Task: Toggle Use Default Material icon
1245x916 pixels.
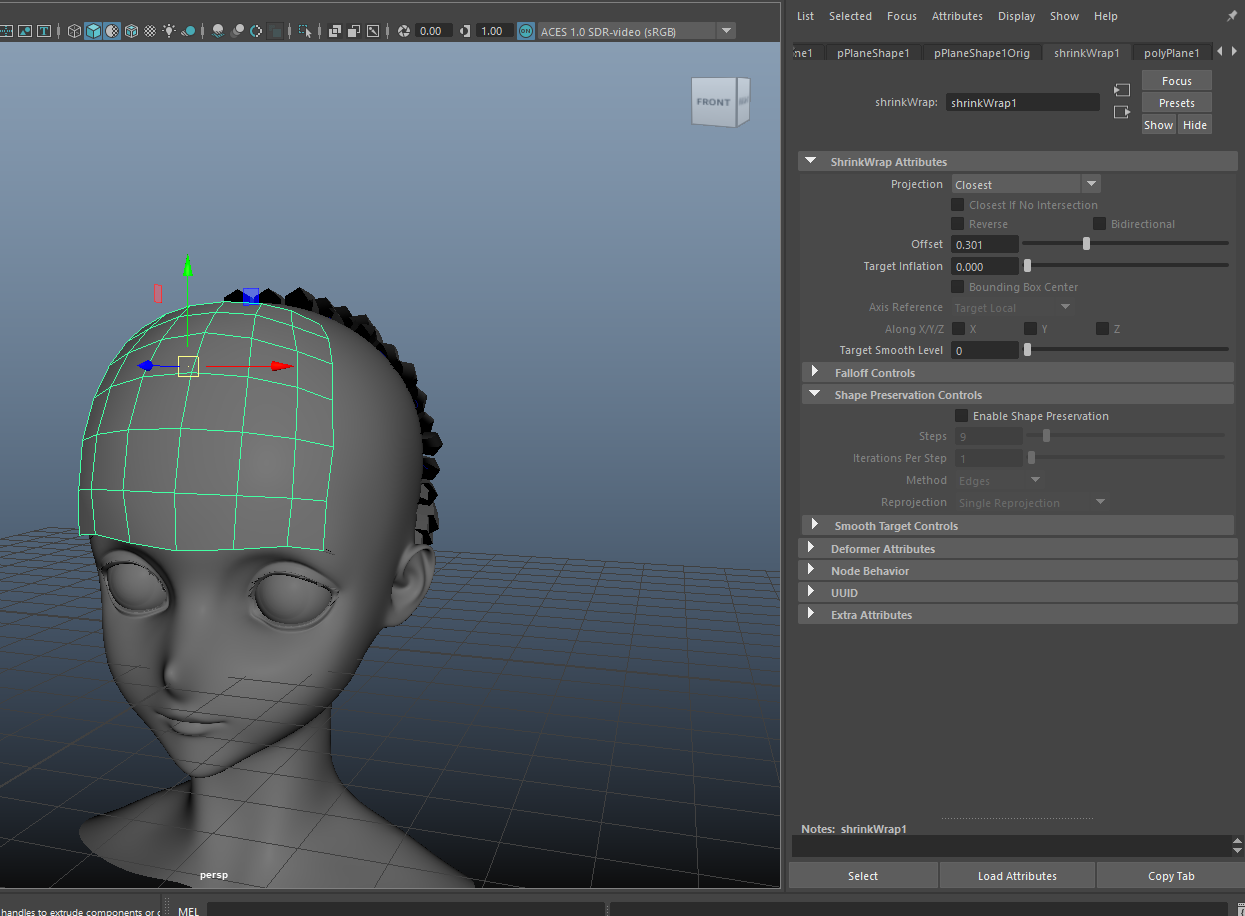Action: click(x=112, y=31)
